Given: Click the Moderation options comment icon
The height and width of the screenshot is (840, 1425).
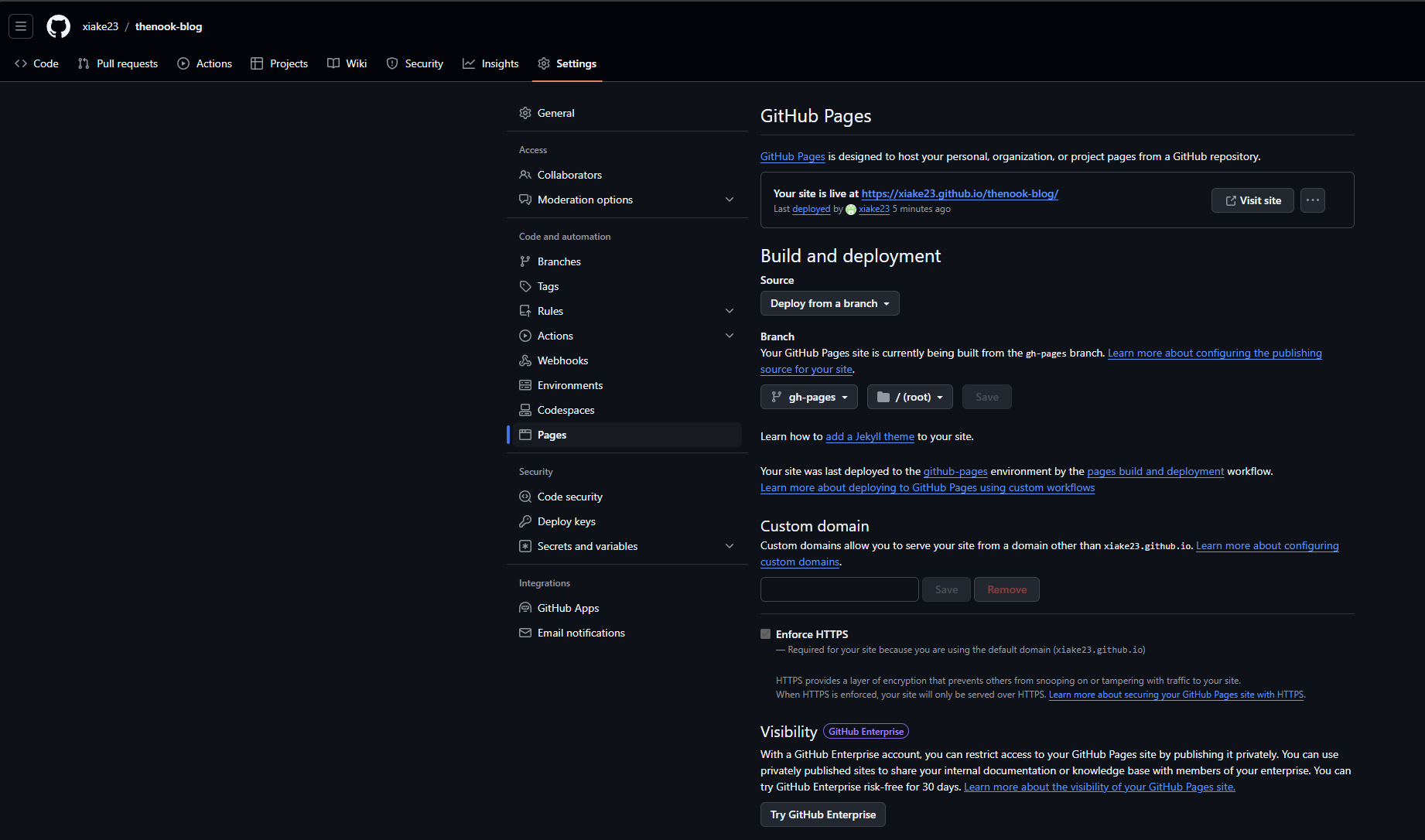Looking at the screenshot, I should pos(525,200).
